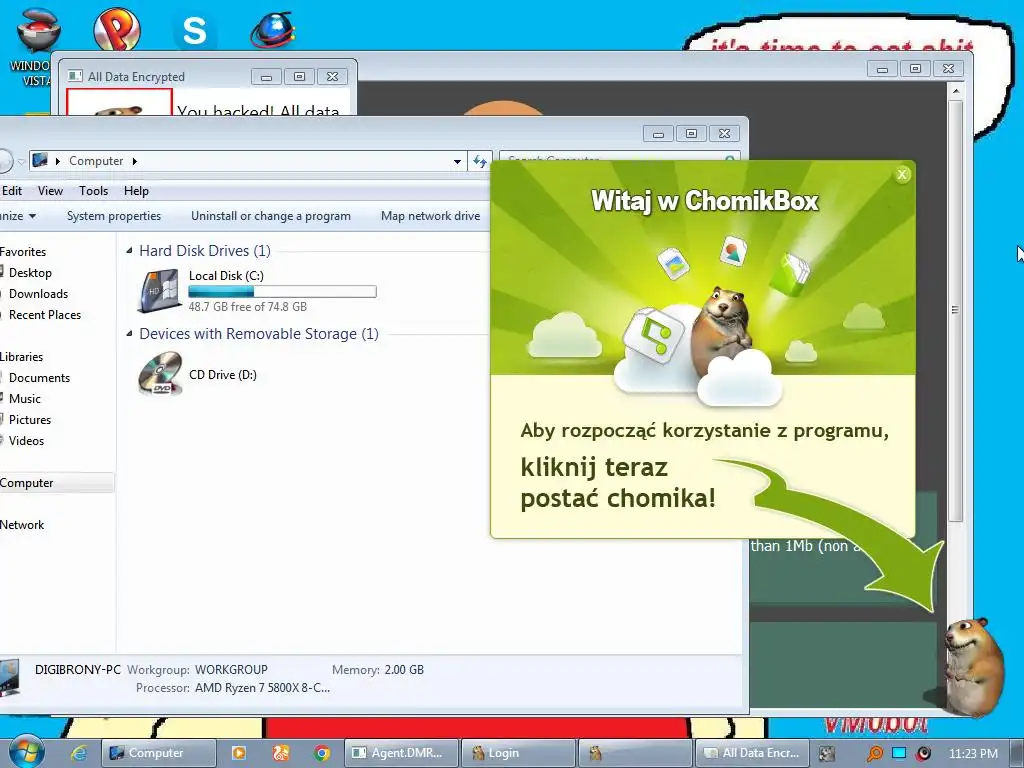Open the View menu in Explorer

(50, 191)
